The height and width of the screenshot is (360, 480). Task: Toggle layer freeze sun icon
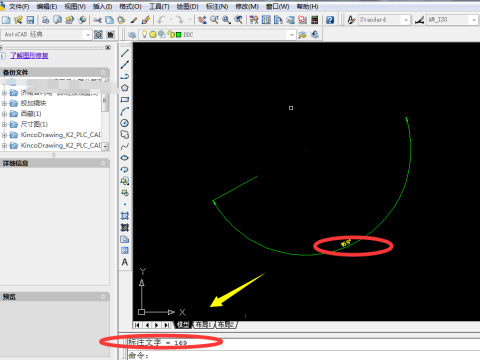pyautogui.click(x=153, y=35)
